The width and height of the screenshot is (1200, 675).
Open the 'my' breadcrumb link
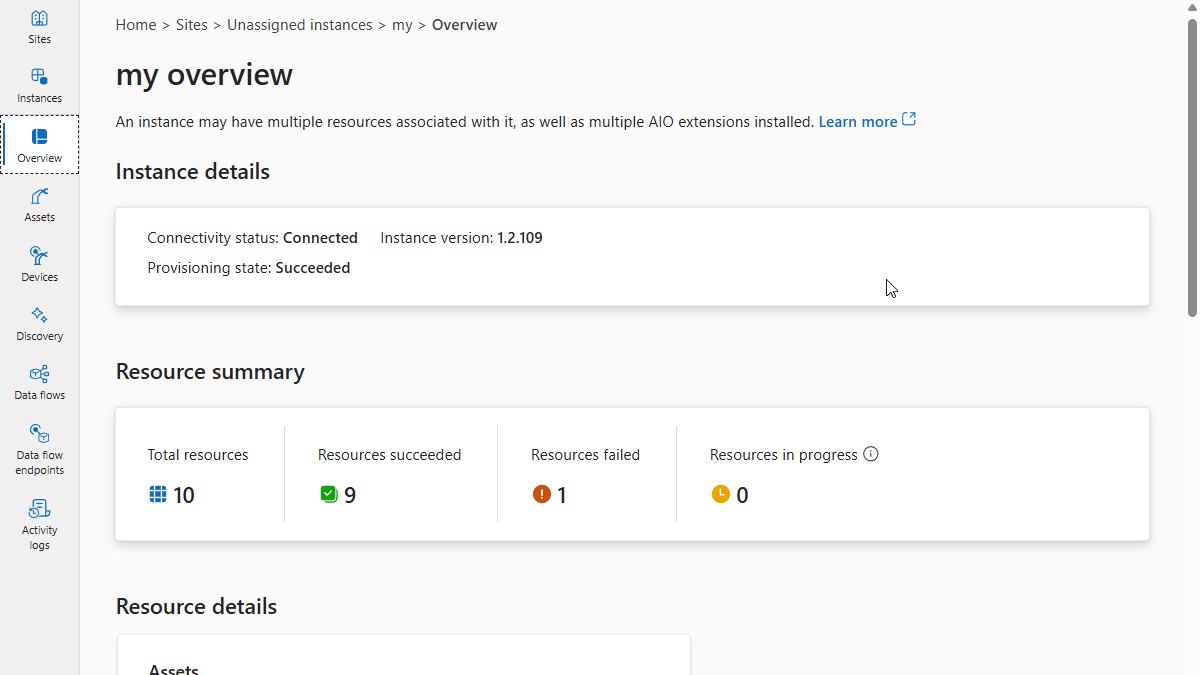pyautogui.click(x=402, y=25)
